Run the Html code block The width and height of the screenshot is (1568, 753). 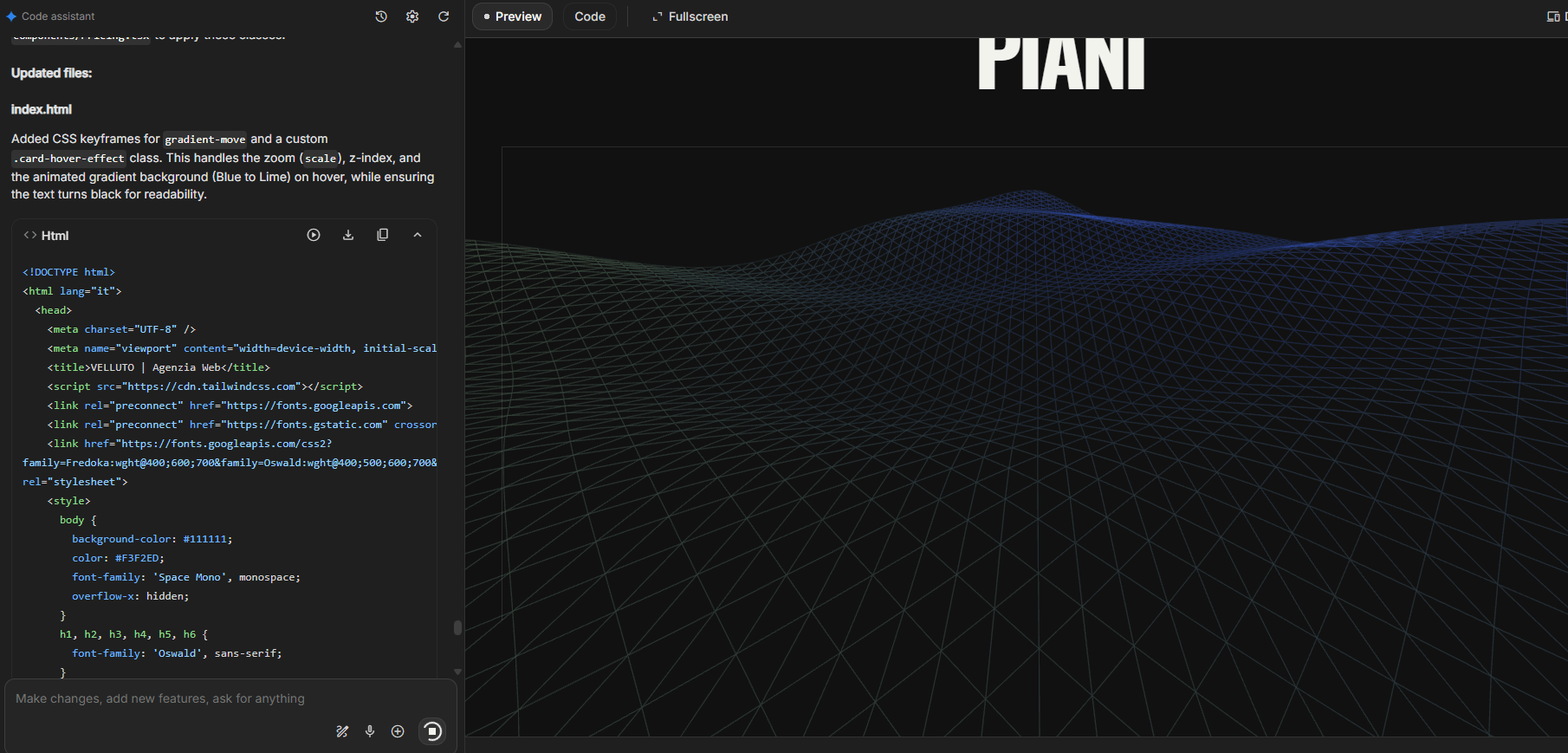[x=314, y=235]
